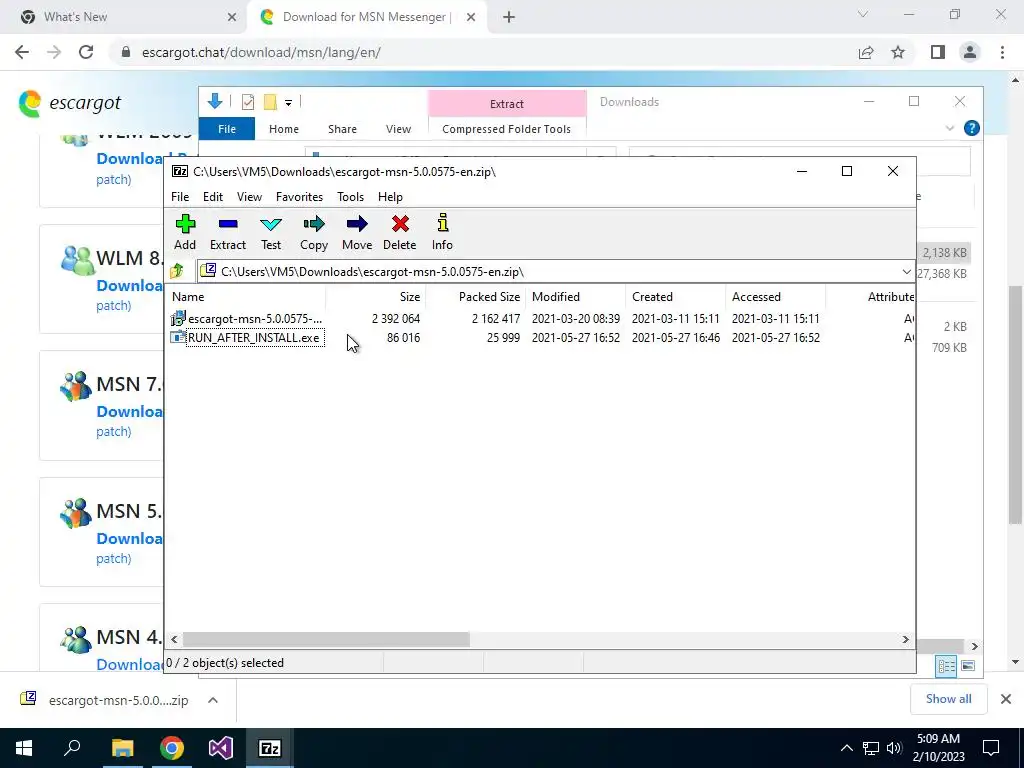
Task: Sort by the Size column header
Action: pyautogui.click(x=376, y=296)
